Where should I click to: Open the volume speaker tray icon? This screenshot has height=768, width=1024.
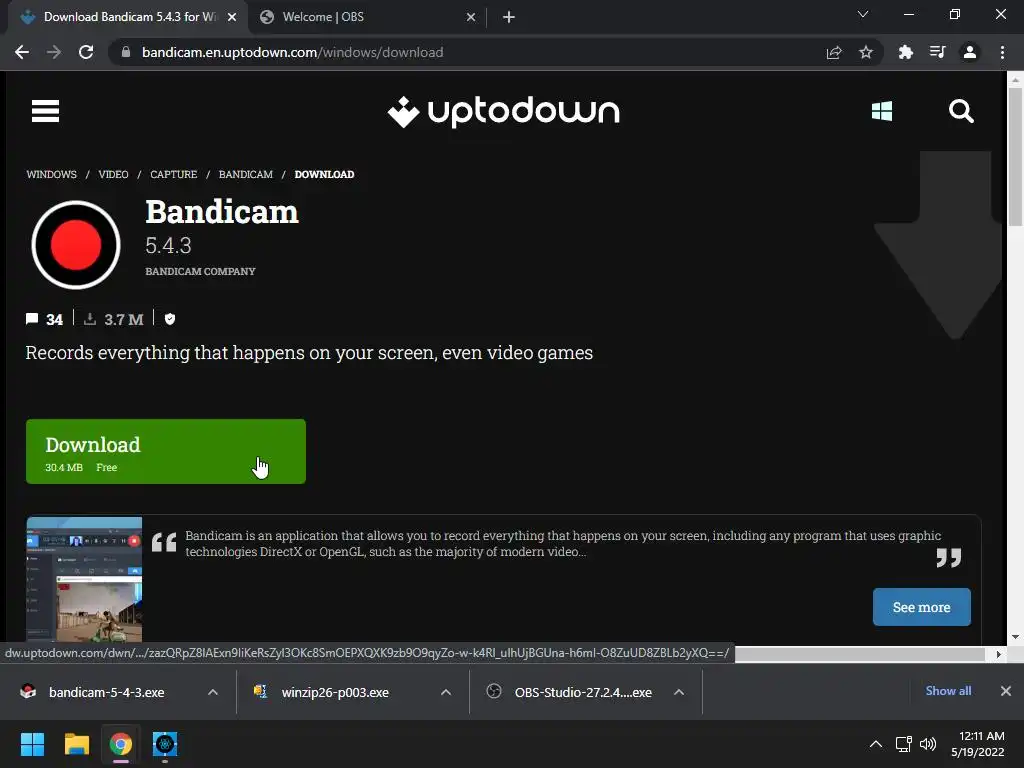pyautogui.click(x=928, y=744)
